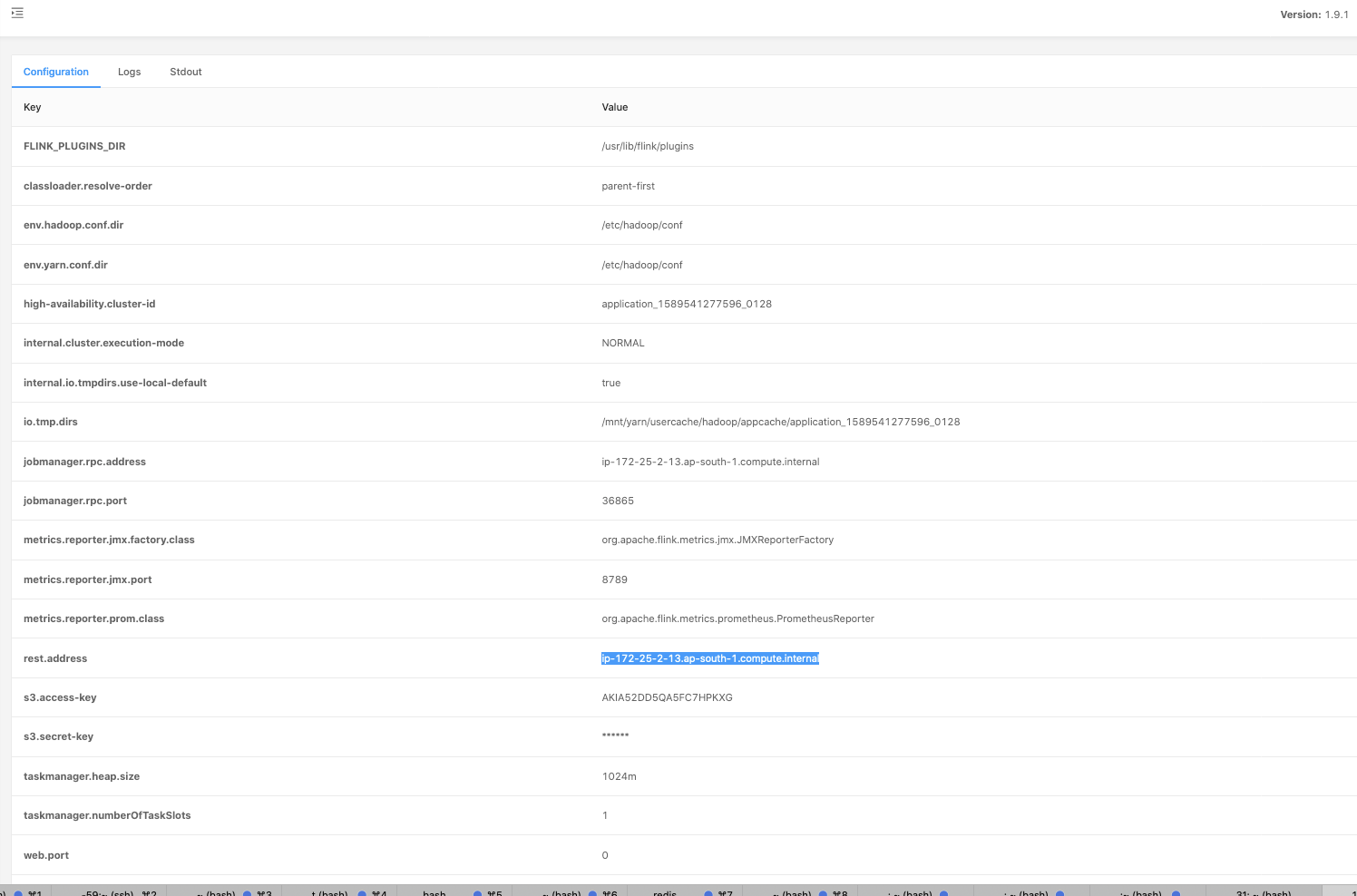The image size is (1357, 896).
Task: Select the Configuration tab
Action: coord(56,72)
